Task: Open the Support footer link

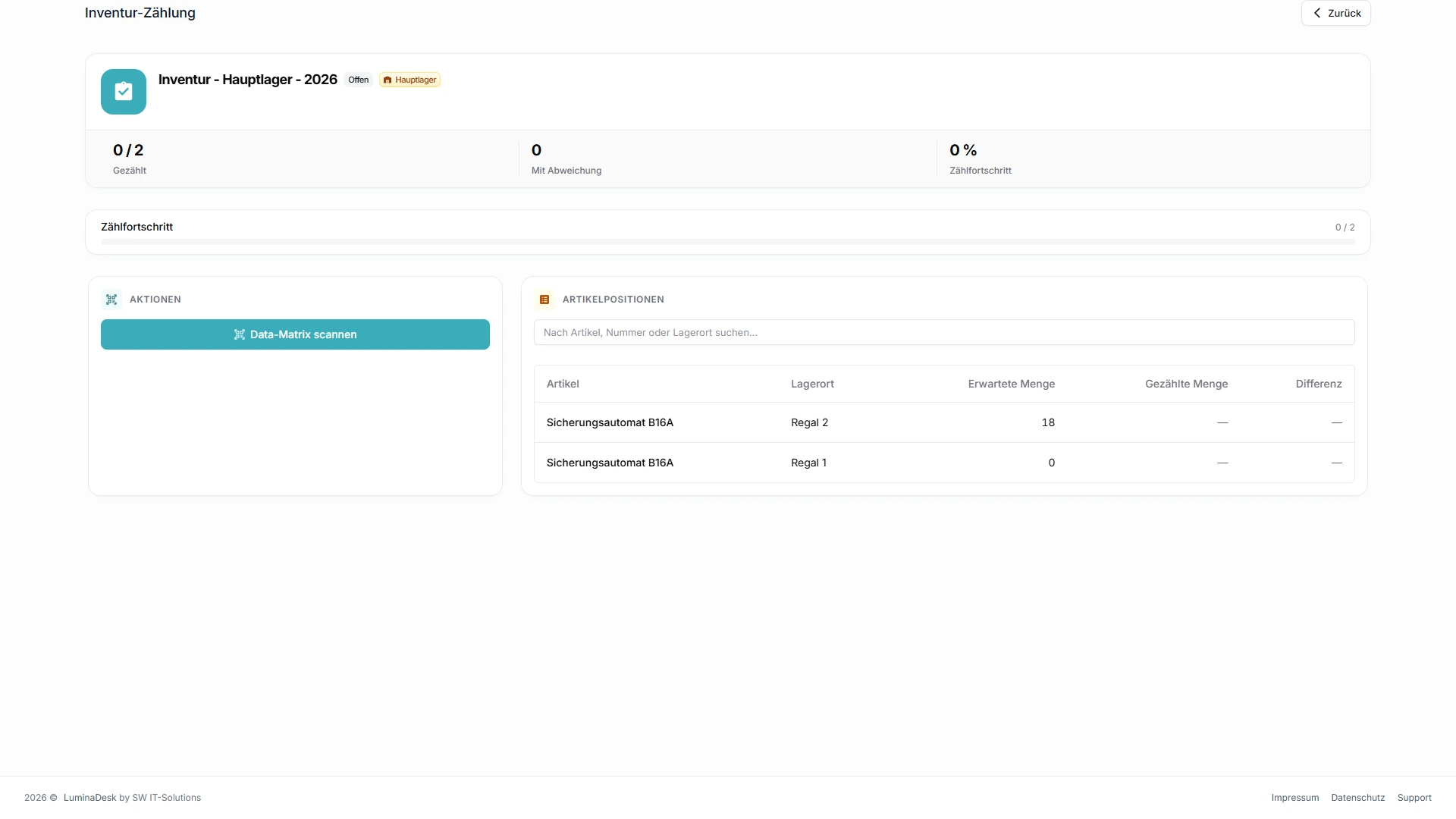Action: [1414, 798]
